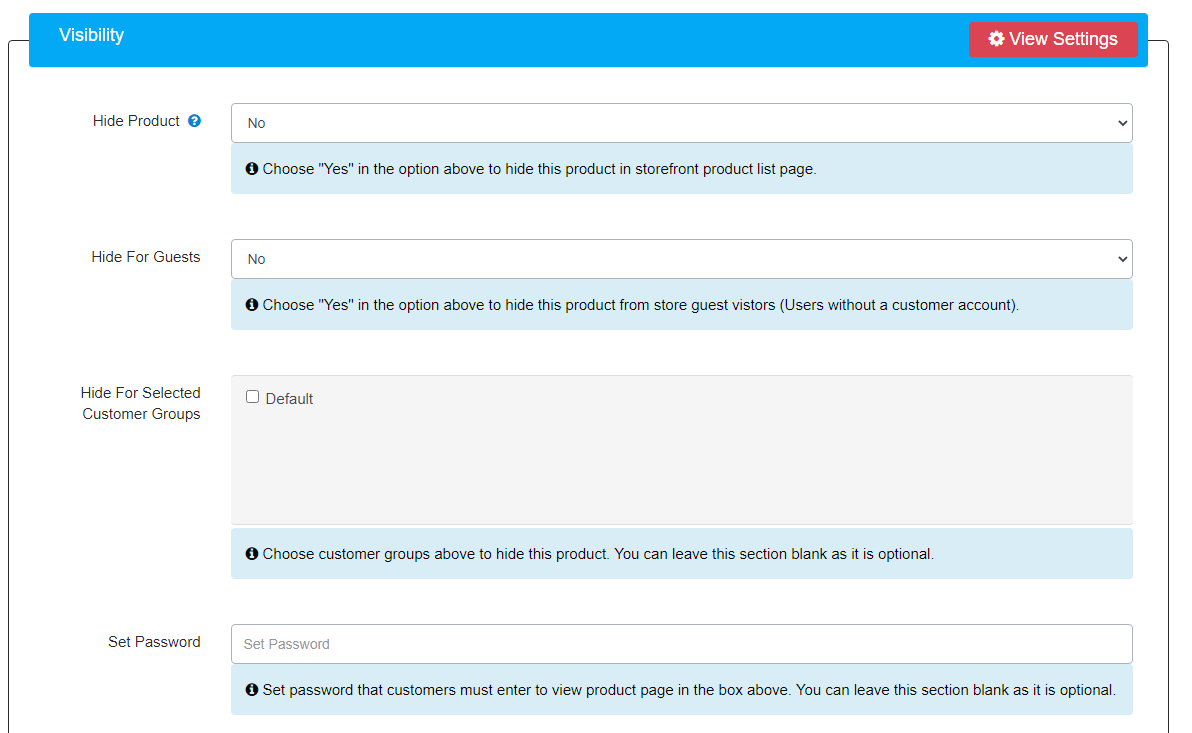The width and height of the screenshot is (1192, 733).
Task: Click the help question mark beside Hide Product
Action: tap(195, 121)
